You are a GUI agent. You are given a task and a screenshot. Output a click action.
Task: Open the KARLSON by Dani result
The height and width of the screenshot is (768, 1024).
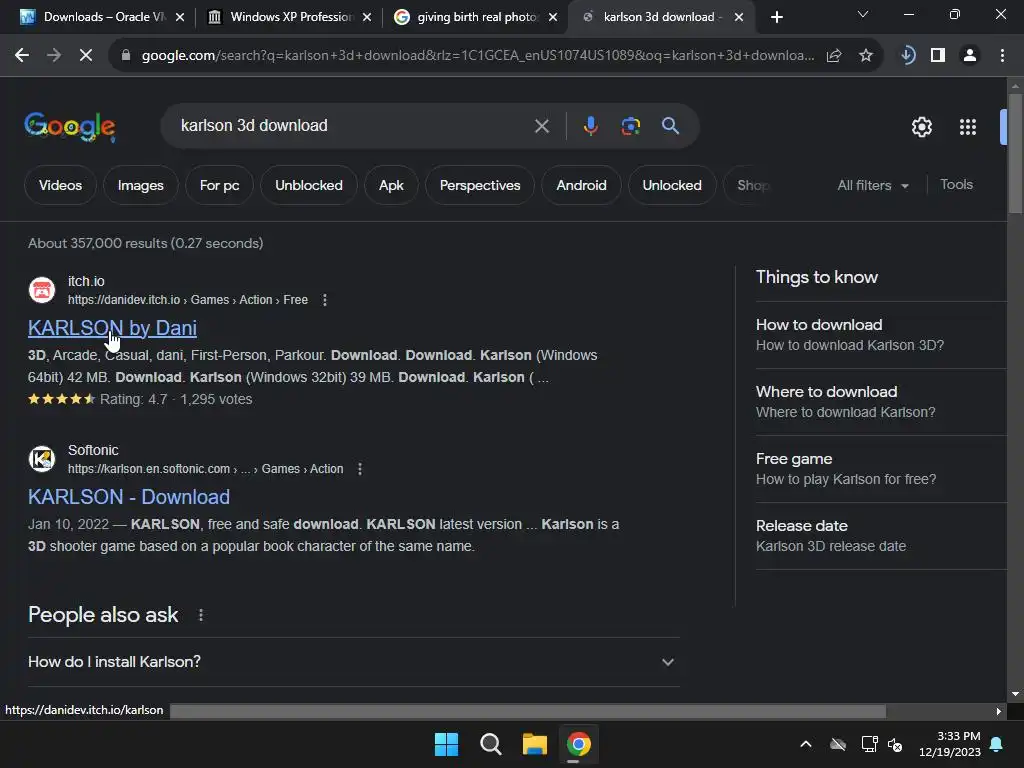[112, 328]
